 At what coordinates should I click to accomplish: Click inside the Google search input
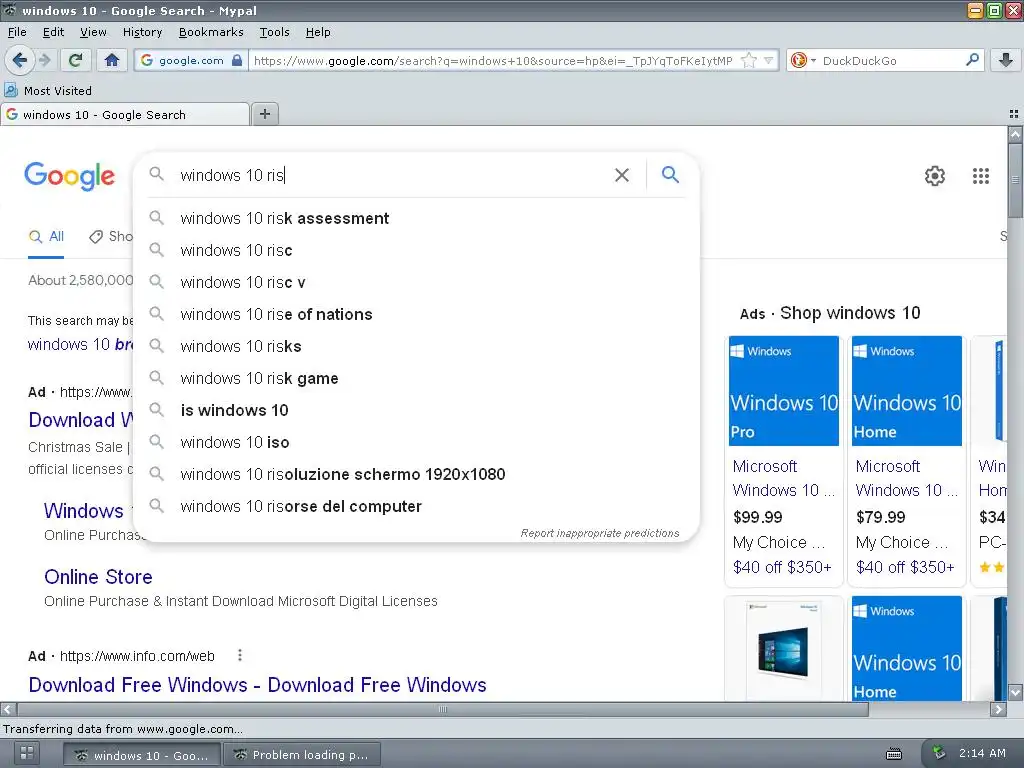coord(392,175)
